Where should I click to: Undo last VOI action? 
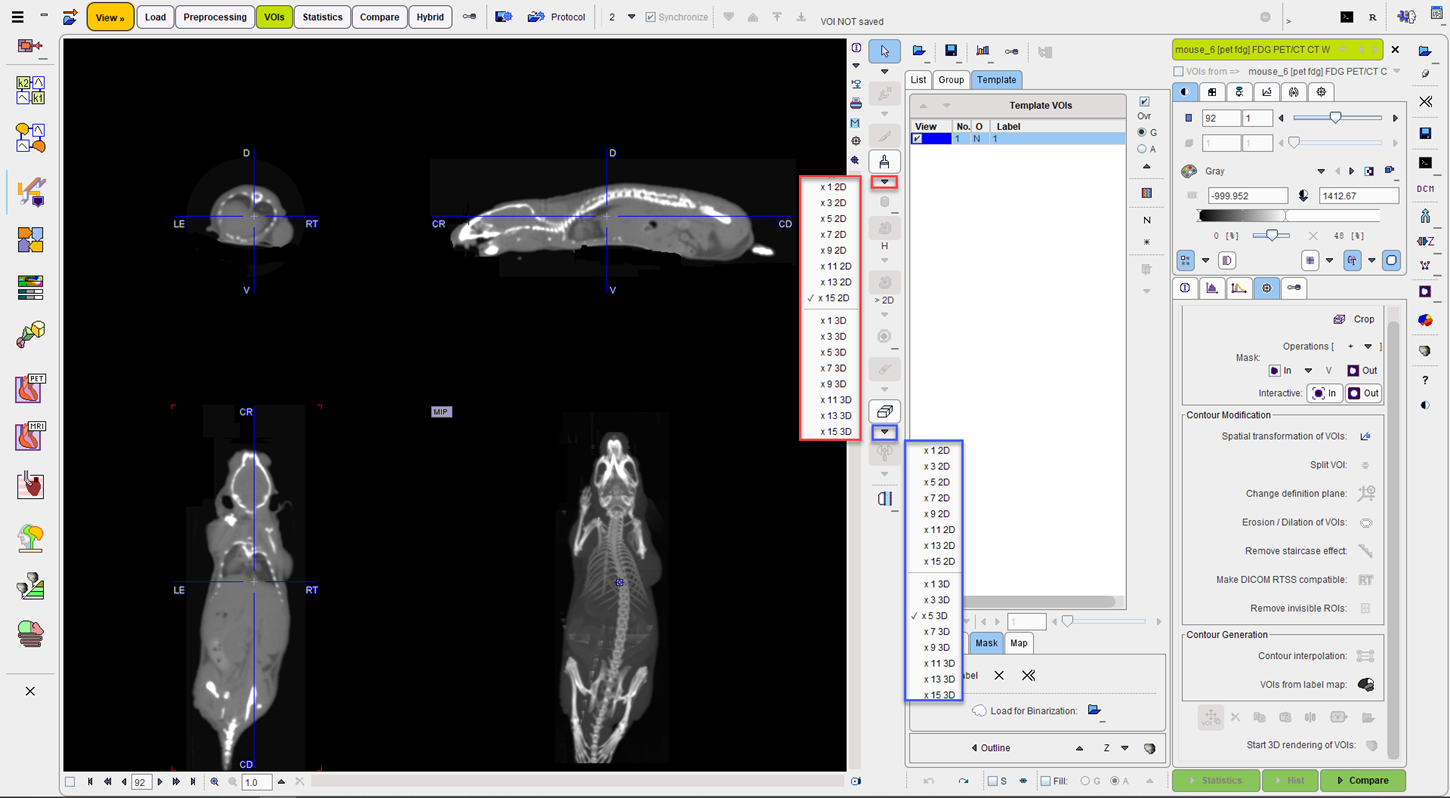929,781
